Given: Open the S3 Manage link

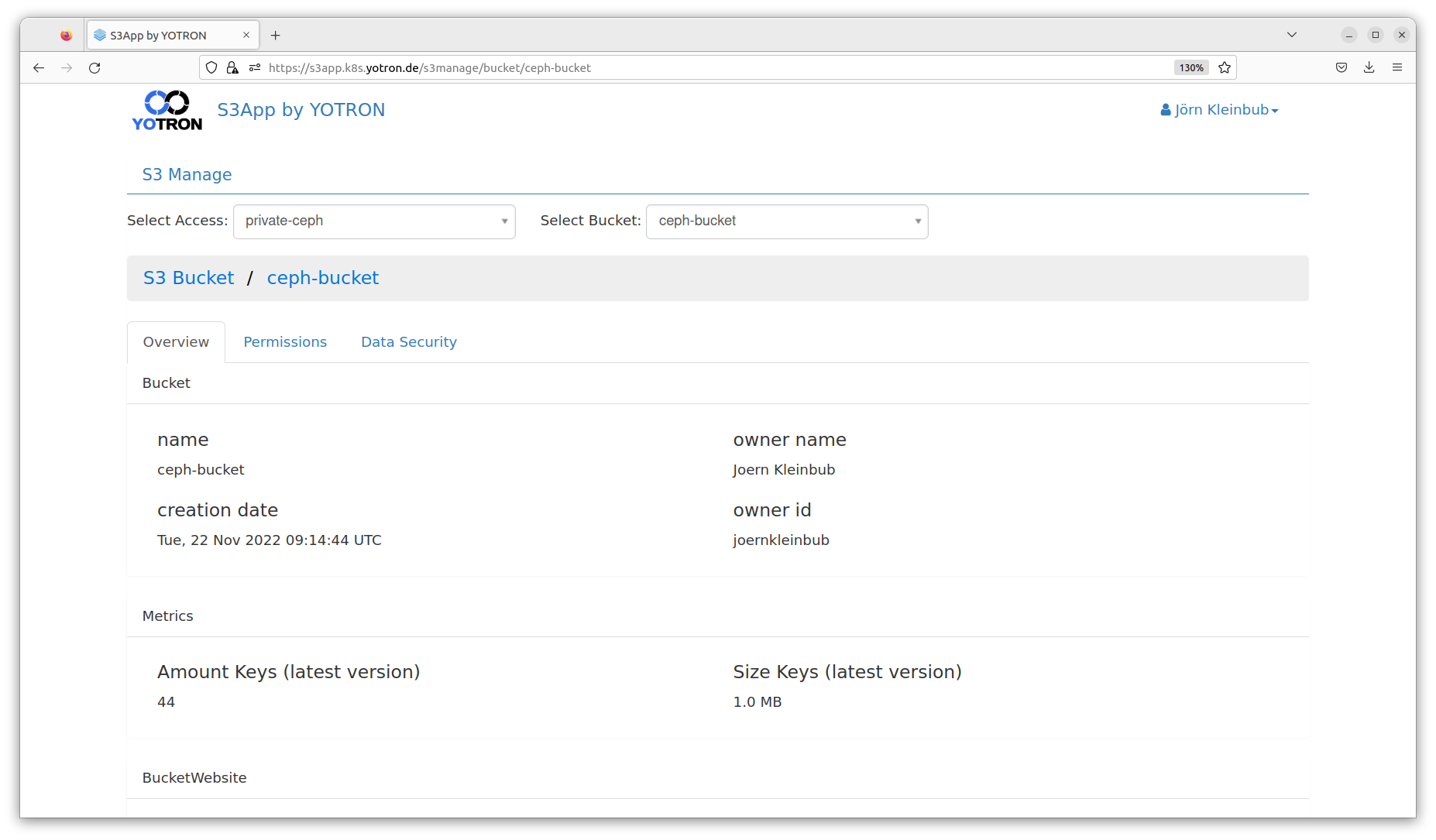Looking at the screenshot, I should (187, 175).
